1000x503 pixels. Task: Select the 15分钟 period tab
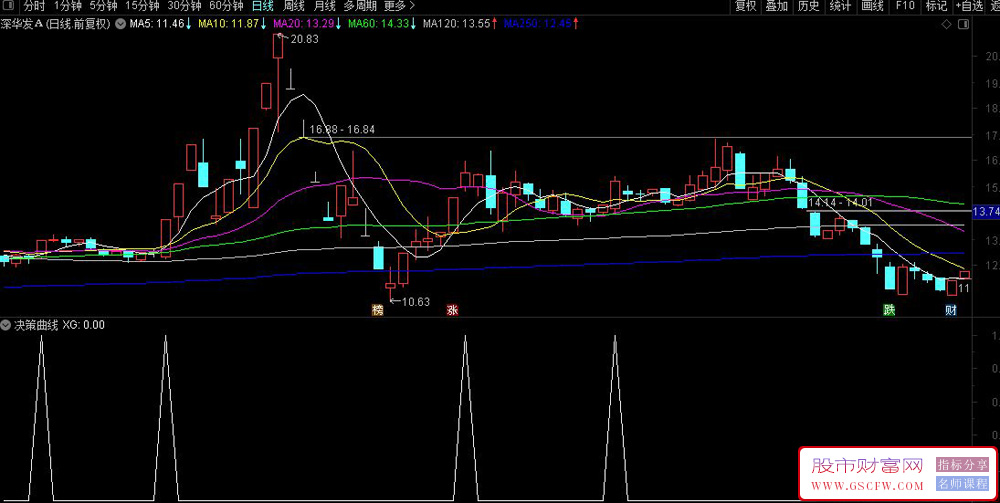click(x=142, y=6)
